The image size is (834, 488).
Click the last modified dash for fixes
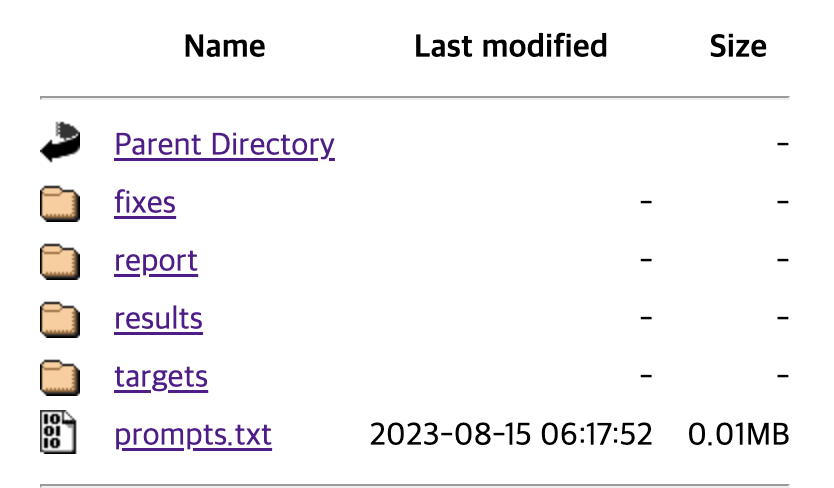click(x=646, y=202)
